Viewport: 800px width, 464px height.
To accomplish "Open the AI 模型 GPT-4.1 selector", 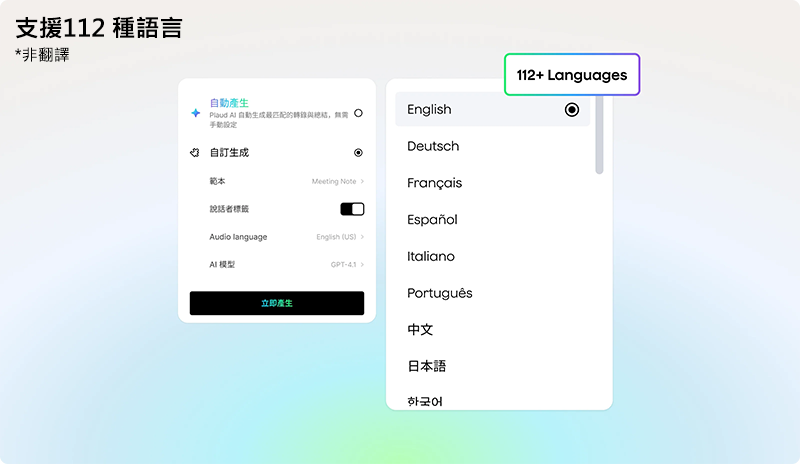I will pyautogui.click(x=347, y=264).
